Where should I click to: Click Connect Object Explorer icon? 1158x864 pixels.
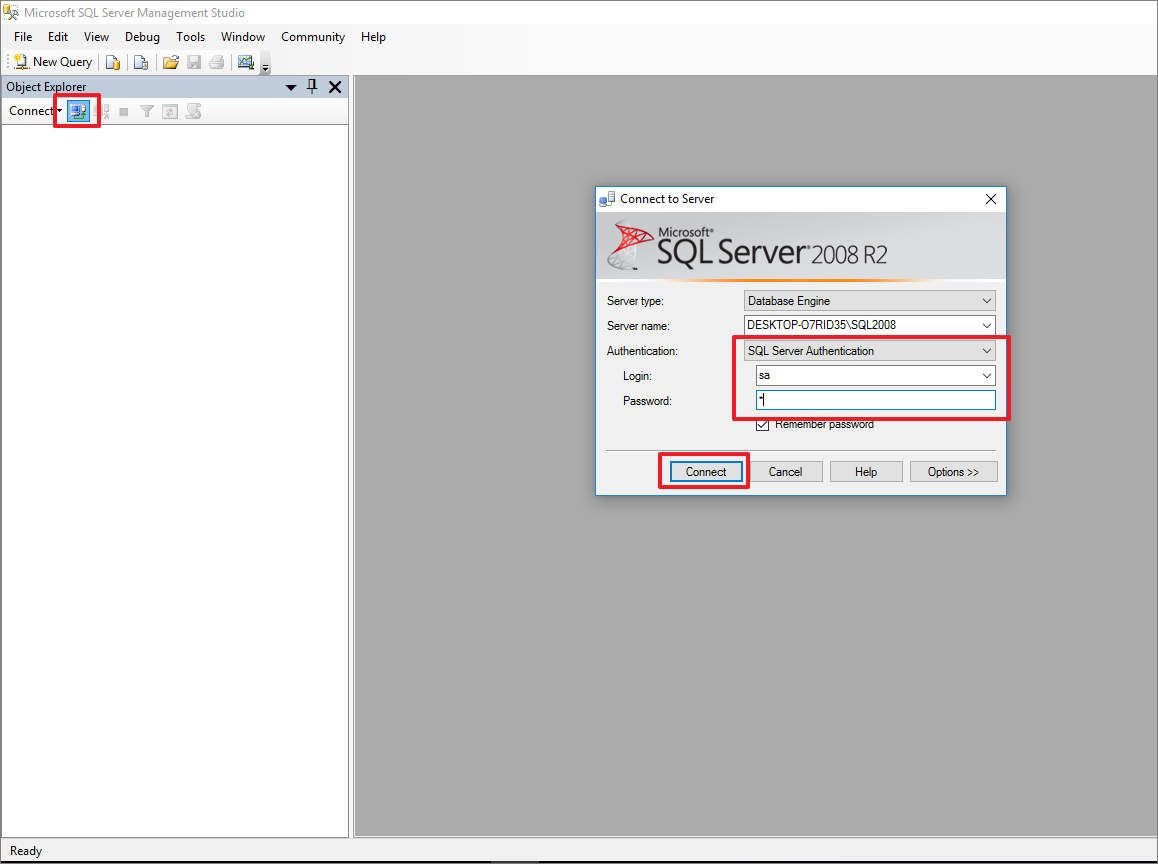(78, 112)
